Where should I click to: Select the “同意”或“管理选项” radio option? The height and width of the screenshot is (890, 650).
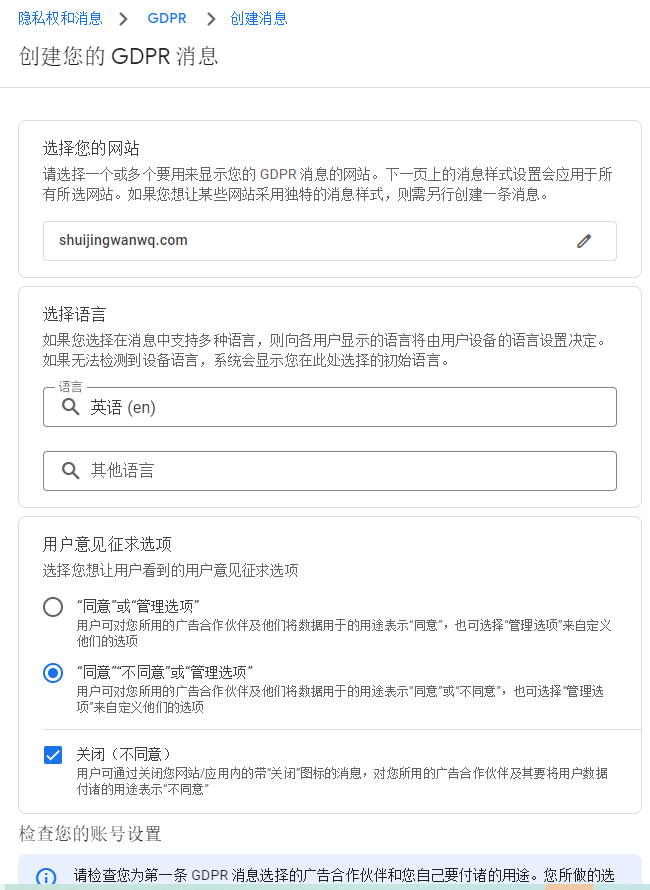(x=53, y=607)
